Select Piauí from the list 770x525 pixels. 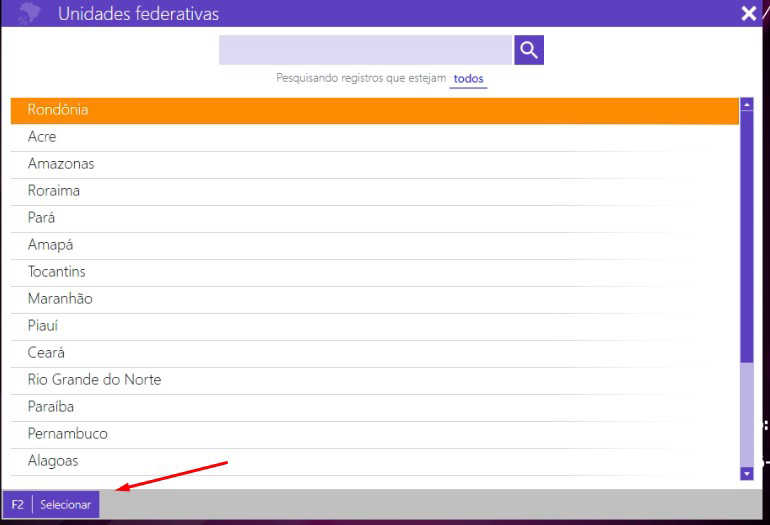pos(375,326)
